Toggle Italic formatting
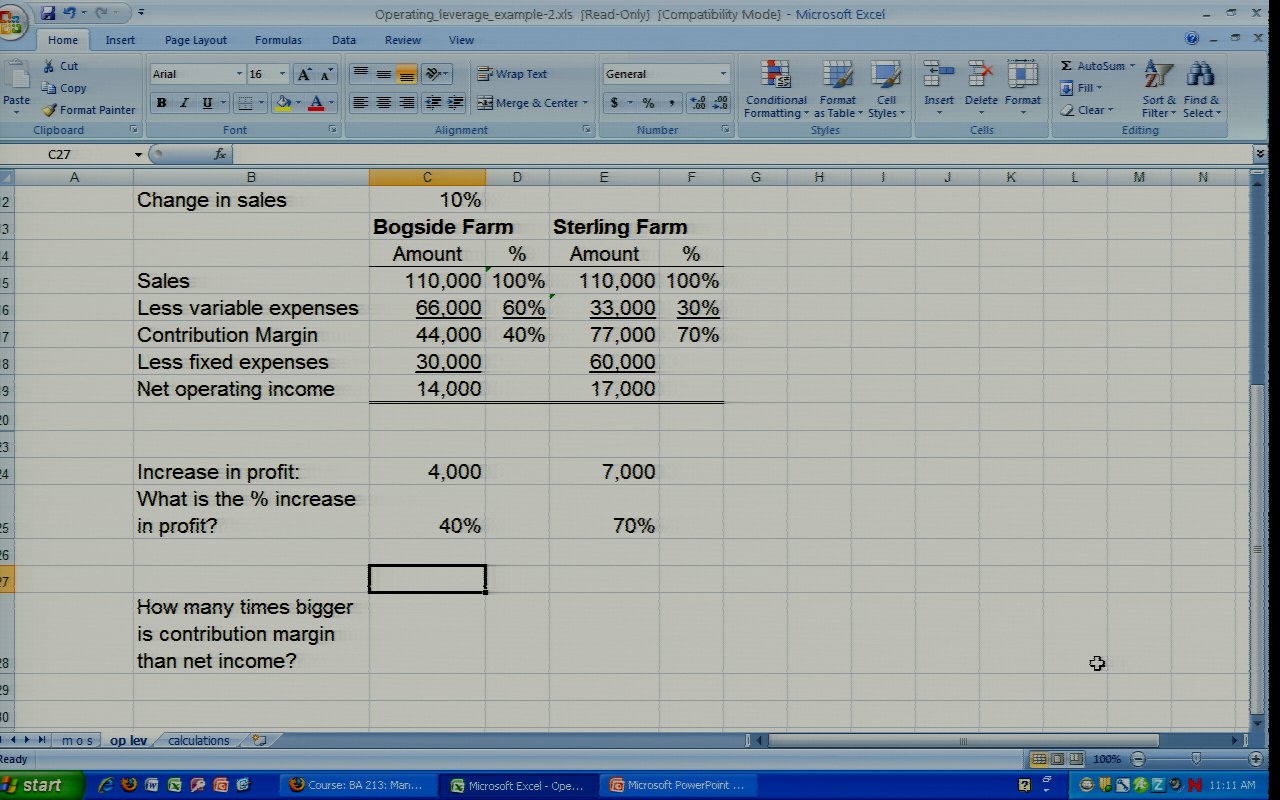Viewport: 1280px width, 800px height. coord(185,103)
